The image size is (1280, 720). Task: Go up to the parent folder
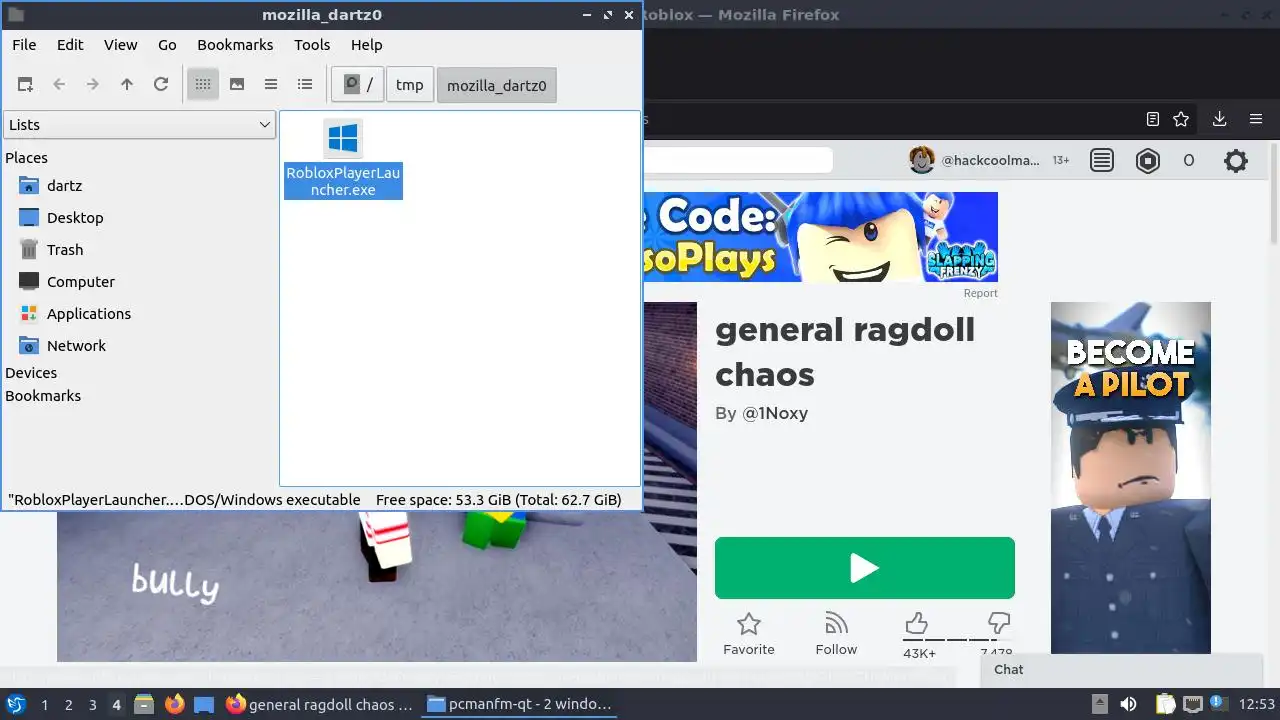coord(127,85)
